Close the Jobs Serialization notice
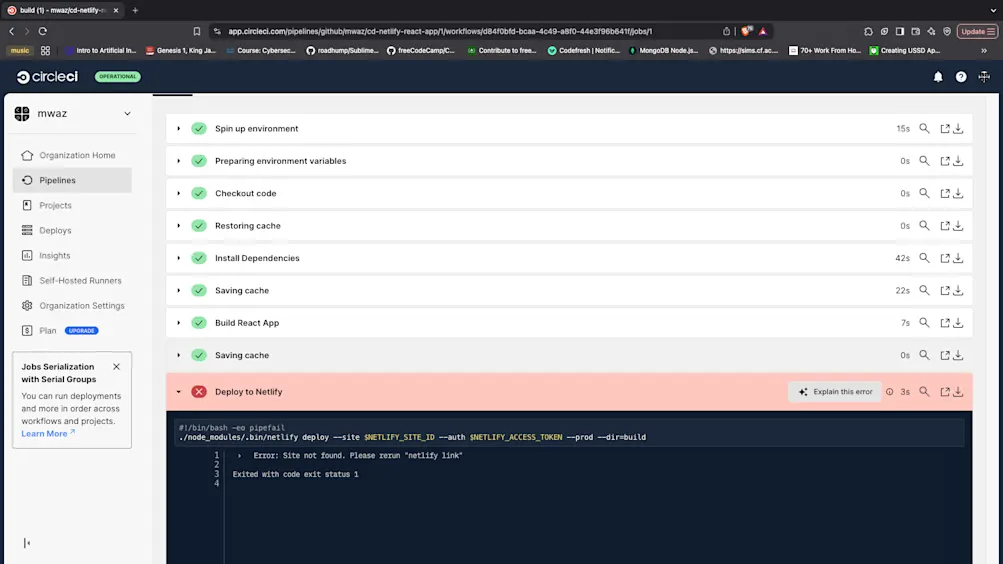This screenshot has height=564, width=1003. point(116,367)
